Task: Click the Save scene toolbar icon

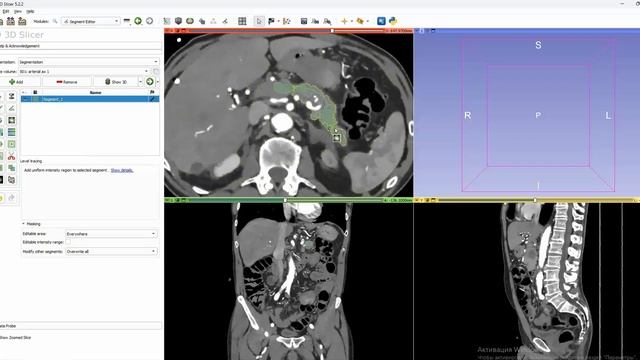Action: pyautogui.click(x=22, y=21)
